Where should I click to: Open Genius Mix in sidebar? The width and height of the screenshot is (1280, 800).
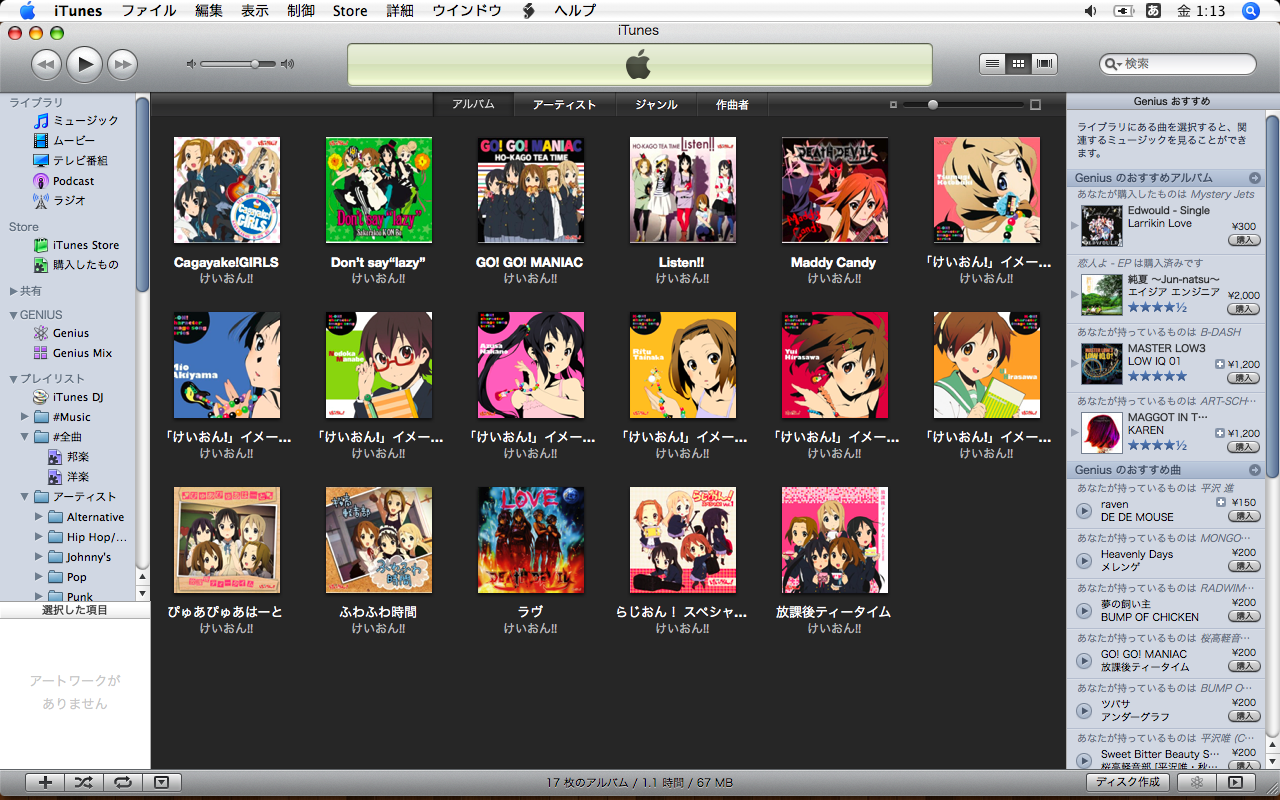click(73, 353)
